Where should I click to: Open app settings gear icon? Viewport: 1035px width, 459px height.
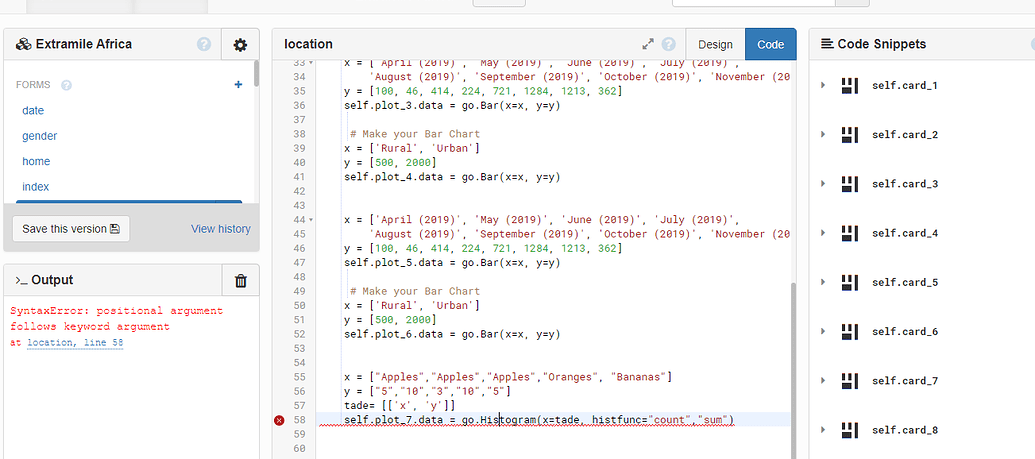tap(240, 45)
